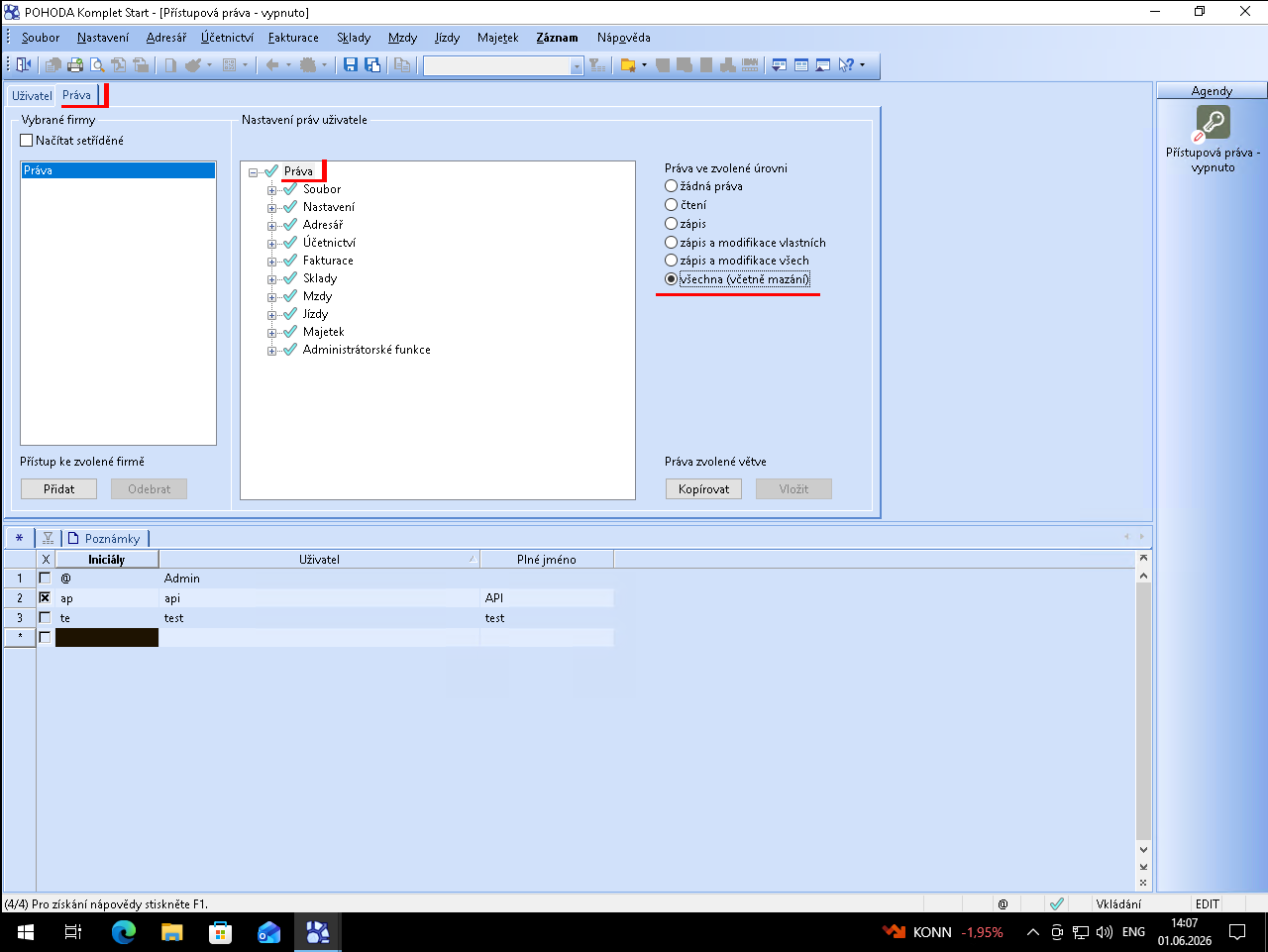Open the Přístupová práva key agenda icon
The height and width of the screenshot is (952, 1268).
point(1213,124)
